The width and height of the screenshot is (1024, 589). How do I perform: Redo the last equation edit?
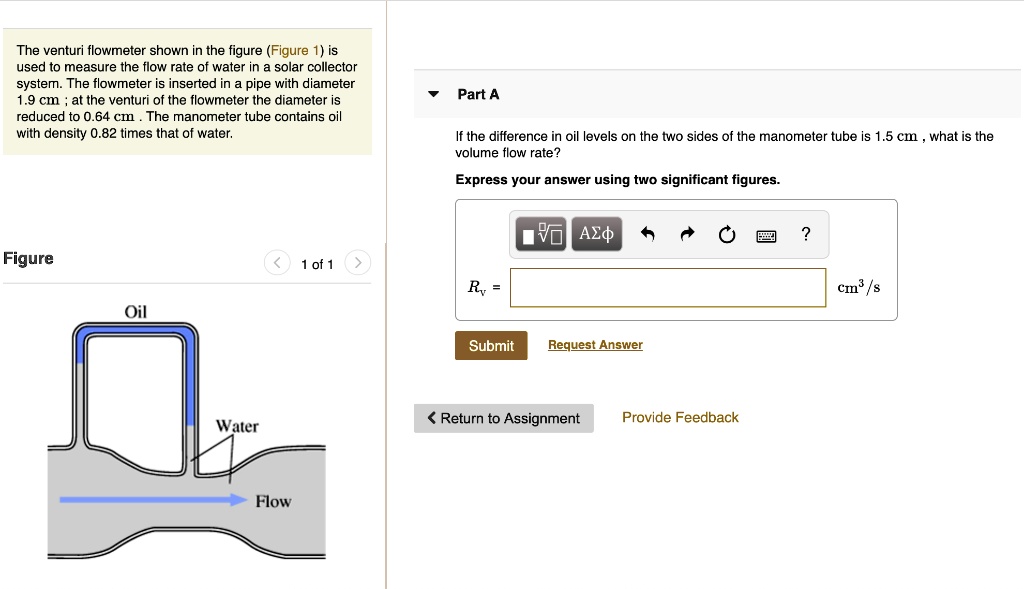(686, 233)
